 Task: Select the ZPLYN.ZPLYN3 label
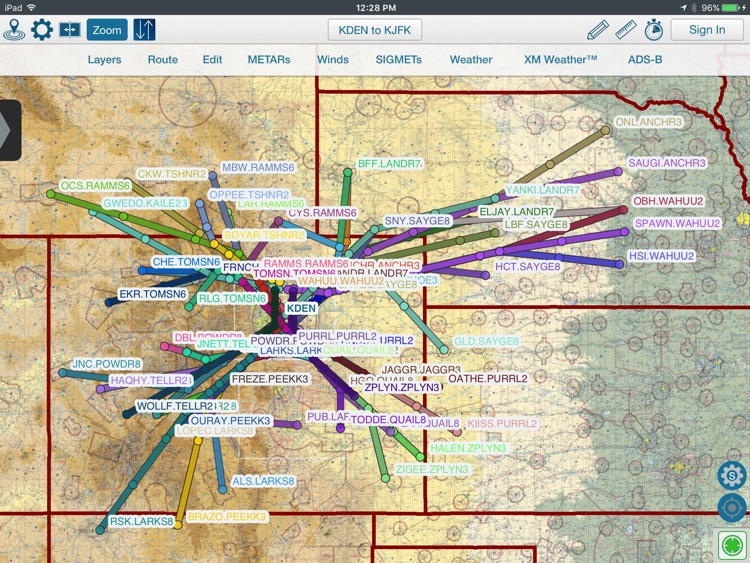(x=402, y=387)
